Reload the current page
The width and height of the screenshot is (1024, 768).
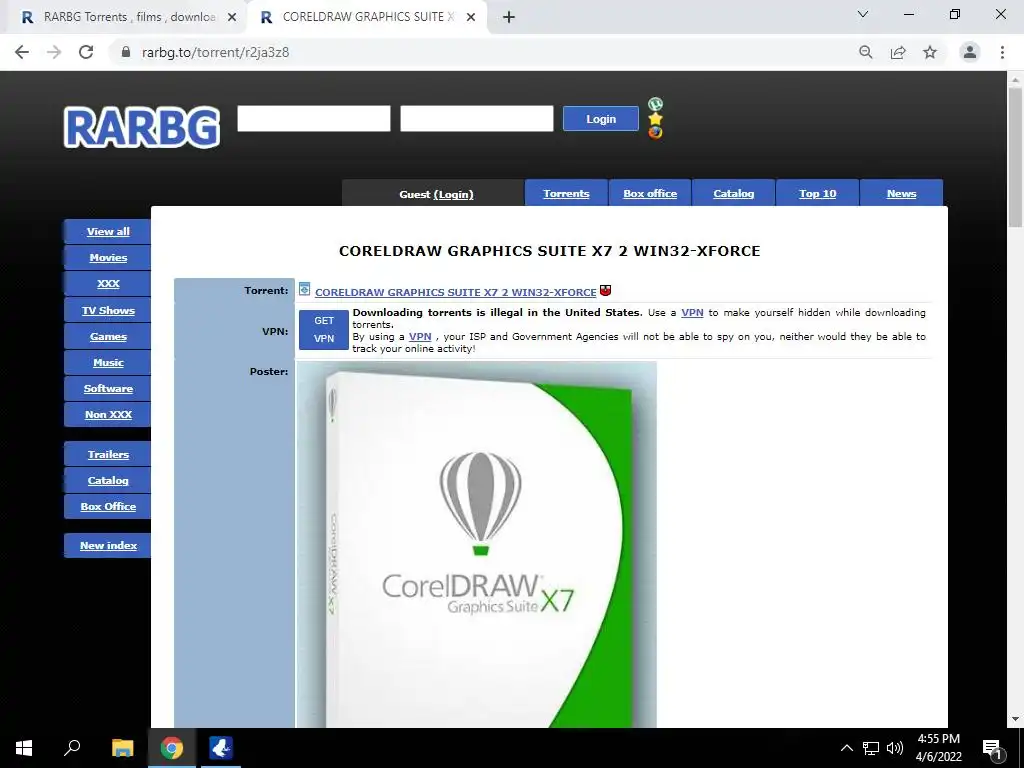point(86,52)
